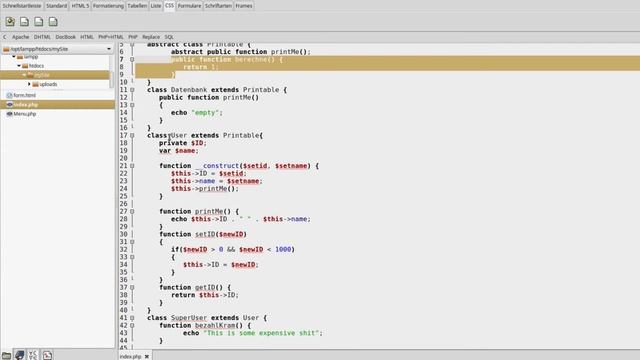Switch to the Standard toolbar tab
The height and width of the screenshot is (360, 640).
[56, 6]
